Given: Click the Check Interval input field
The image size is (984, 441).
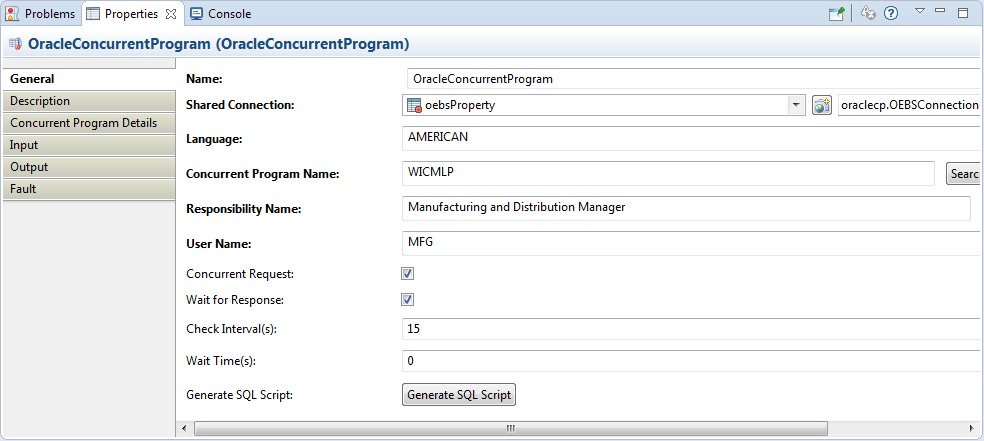Looking at the screenshot, I should pos(690,329).
